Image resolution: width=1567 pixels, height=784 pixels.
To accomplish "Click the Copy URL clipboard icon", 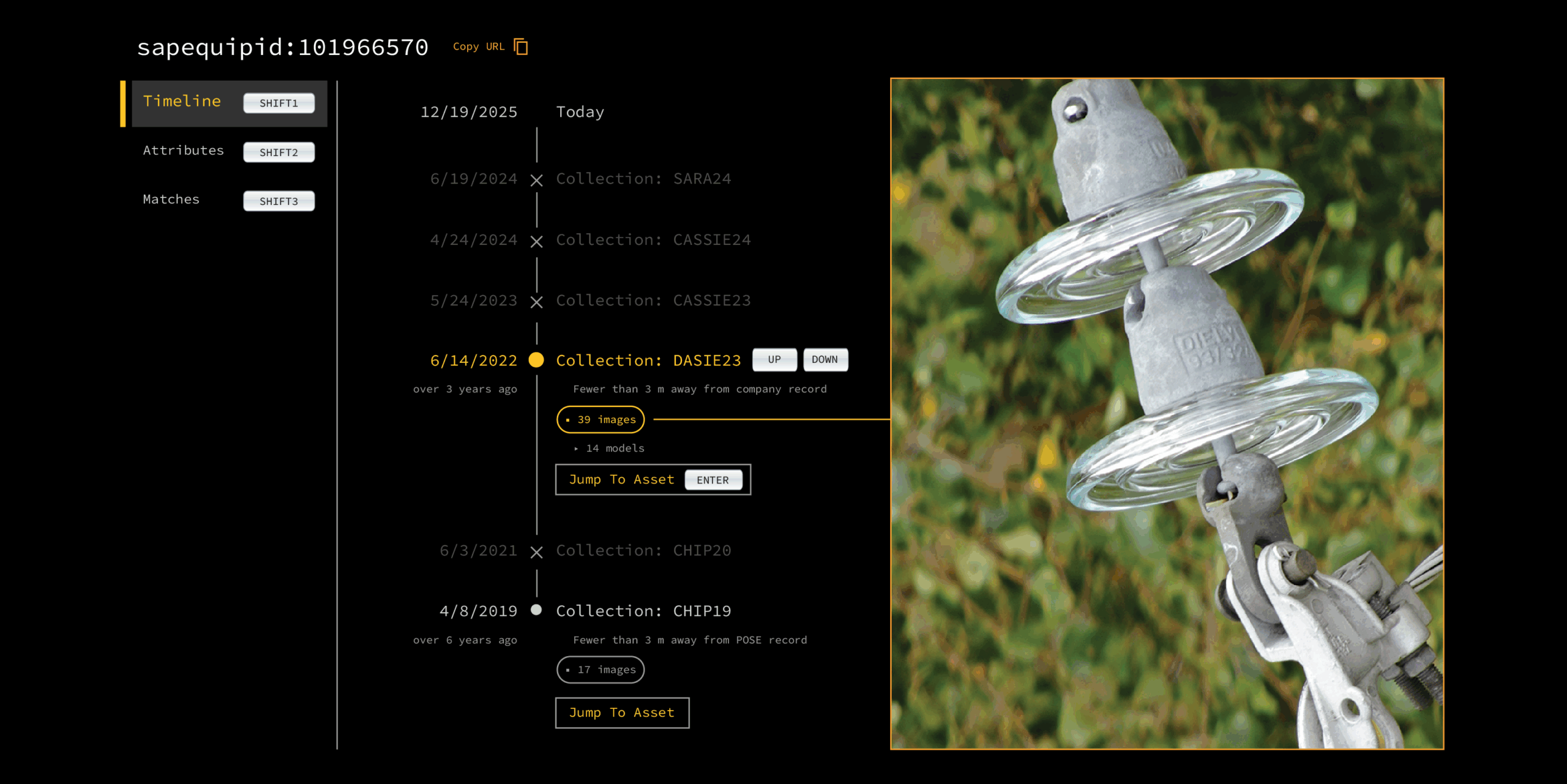I will tap(521, 47).
